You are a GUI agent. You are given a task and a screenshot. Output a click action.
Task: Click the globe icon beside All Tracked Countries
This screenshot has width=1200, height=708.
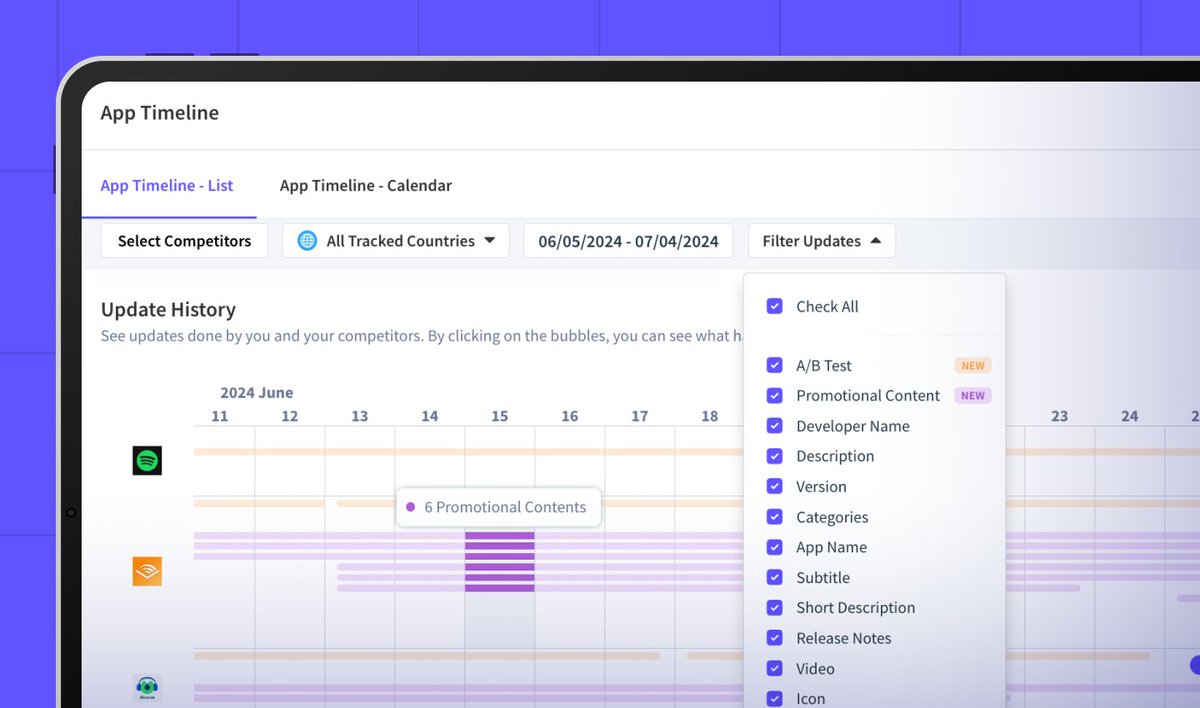306,240
